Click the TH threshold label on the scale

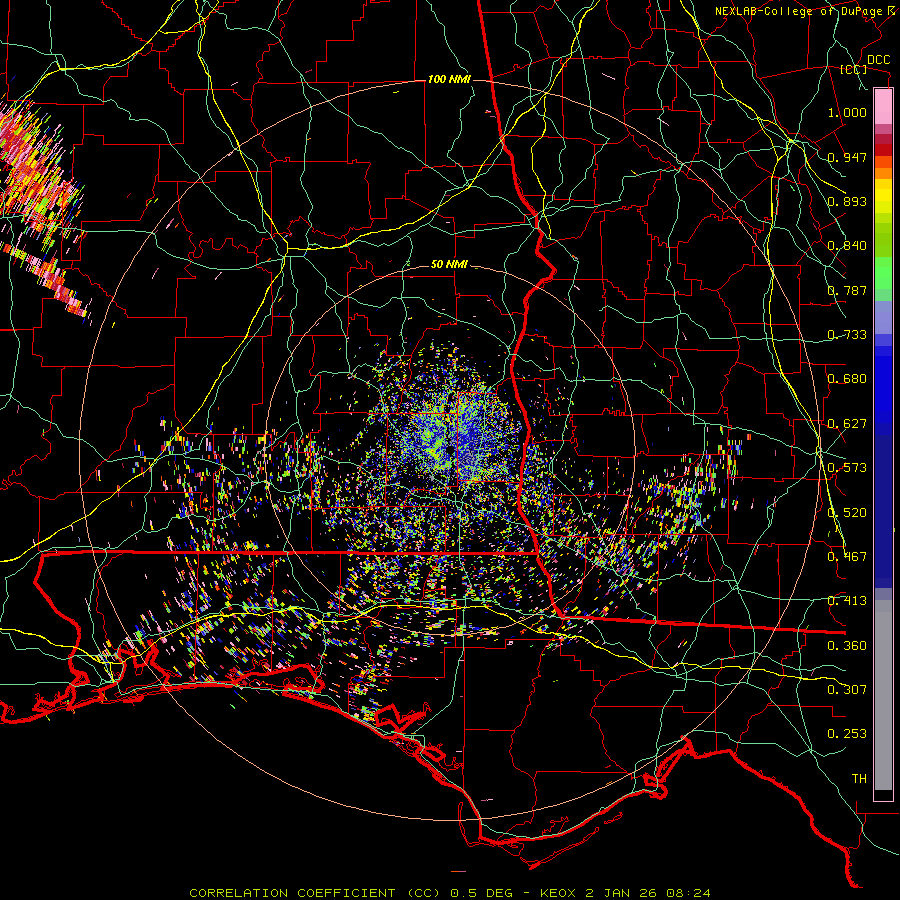[x=859, y=779]
